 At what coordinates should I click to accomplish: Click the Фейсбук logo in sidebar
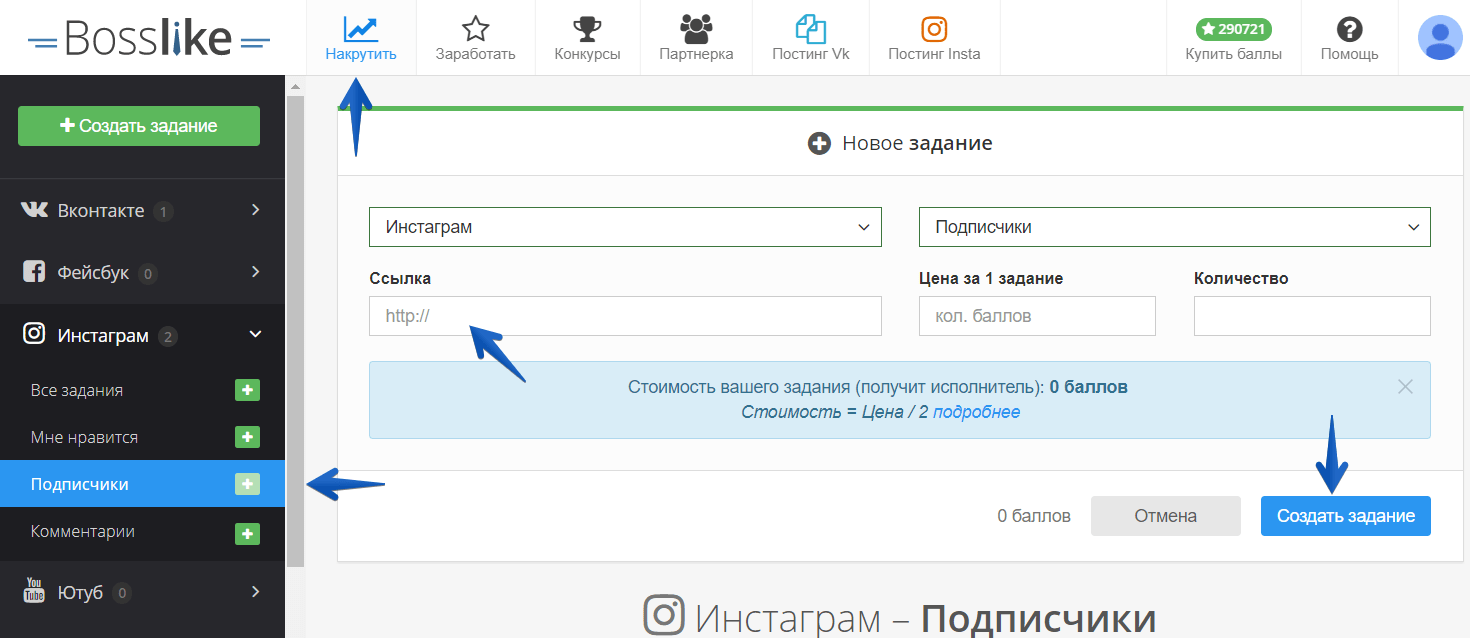tap(34, 272)
